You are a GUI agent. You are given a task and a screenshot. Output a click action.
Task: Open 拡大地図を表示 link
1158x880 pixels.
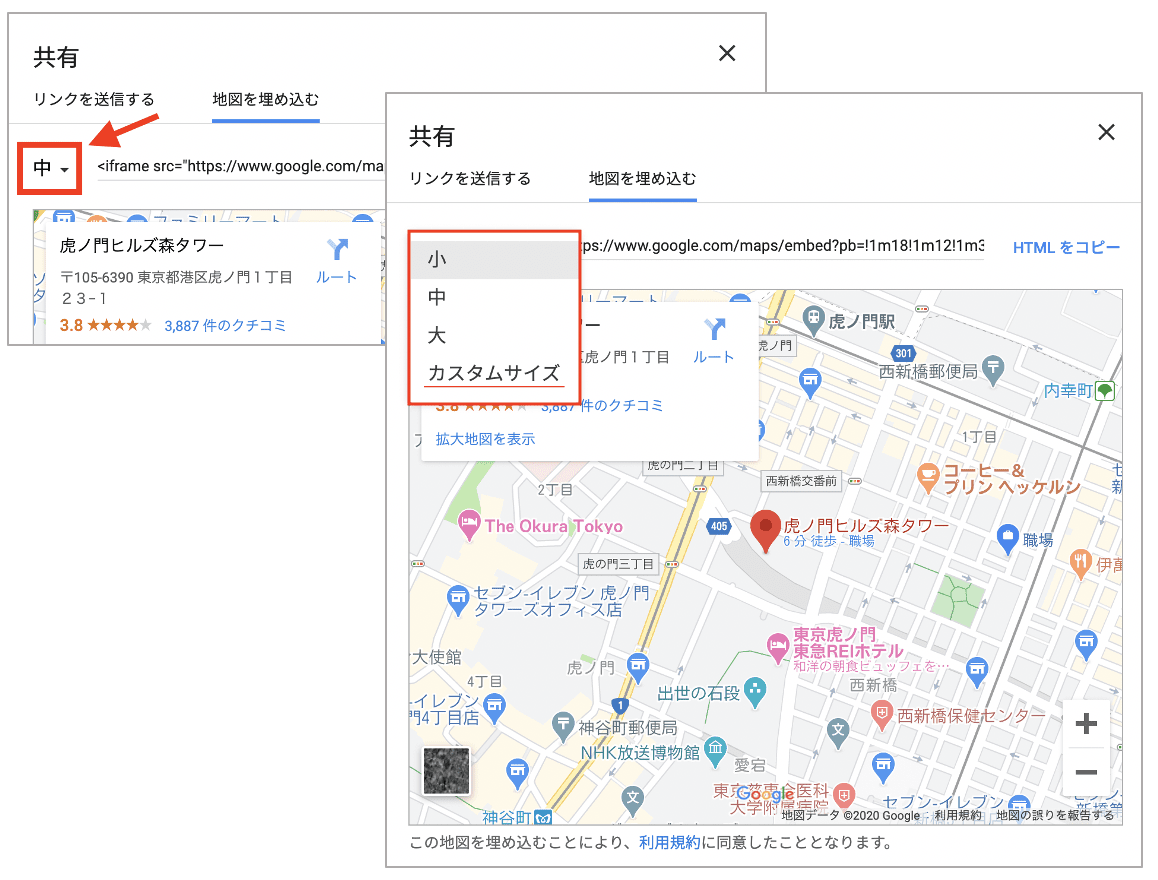(x=485, y=439)
